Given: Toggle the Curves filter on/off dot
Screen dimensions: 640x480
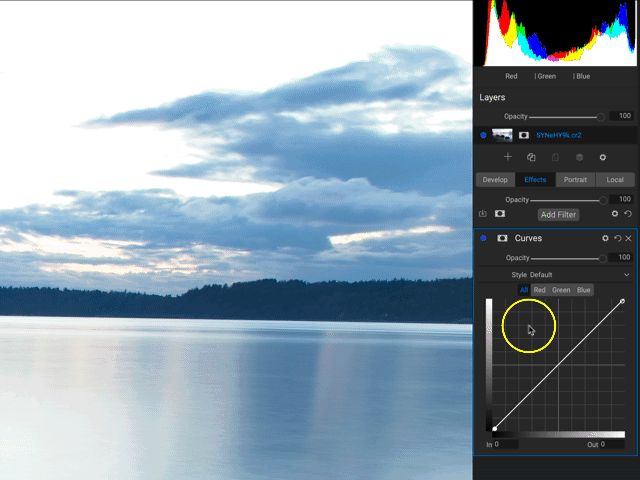Looking at the screenshot, I should point(483,238).
